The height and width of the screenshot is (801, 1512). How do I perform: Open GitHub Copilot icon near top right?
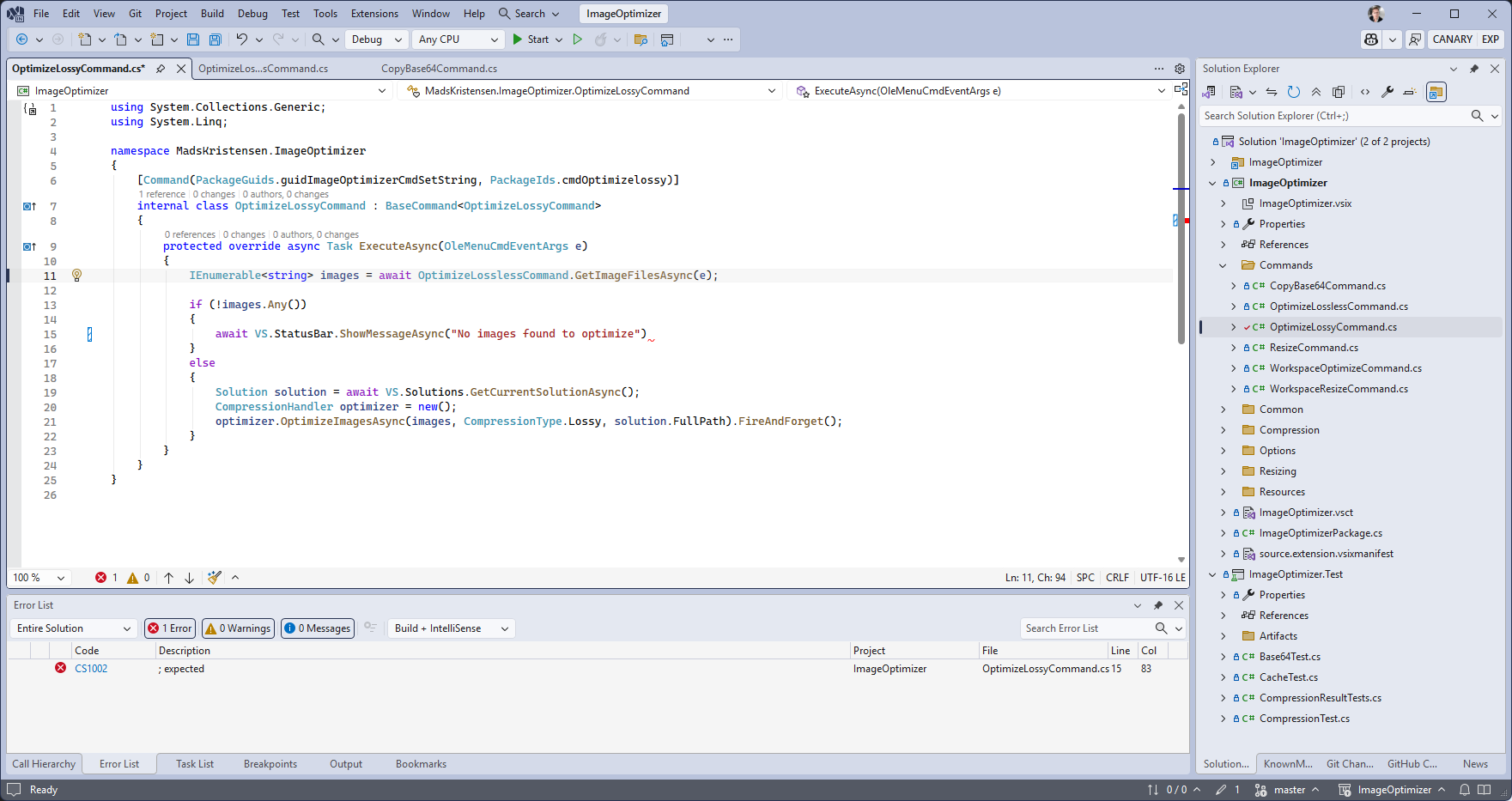pos(1371,39)
